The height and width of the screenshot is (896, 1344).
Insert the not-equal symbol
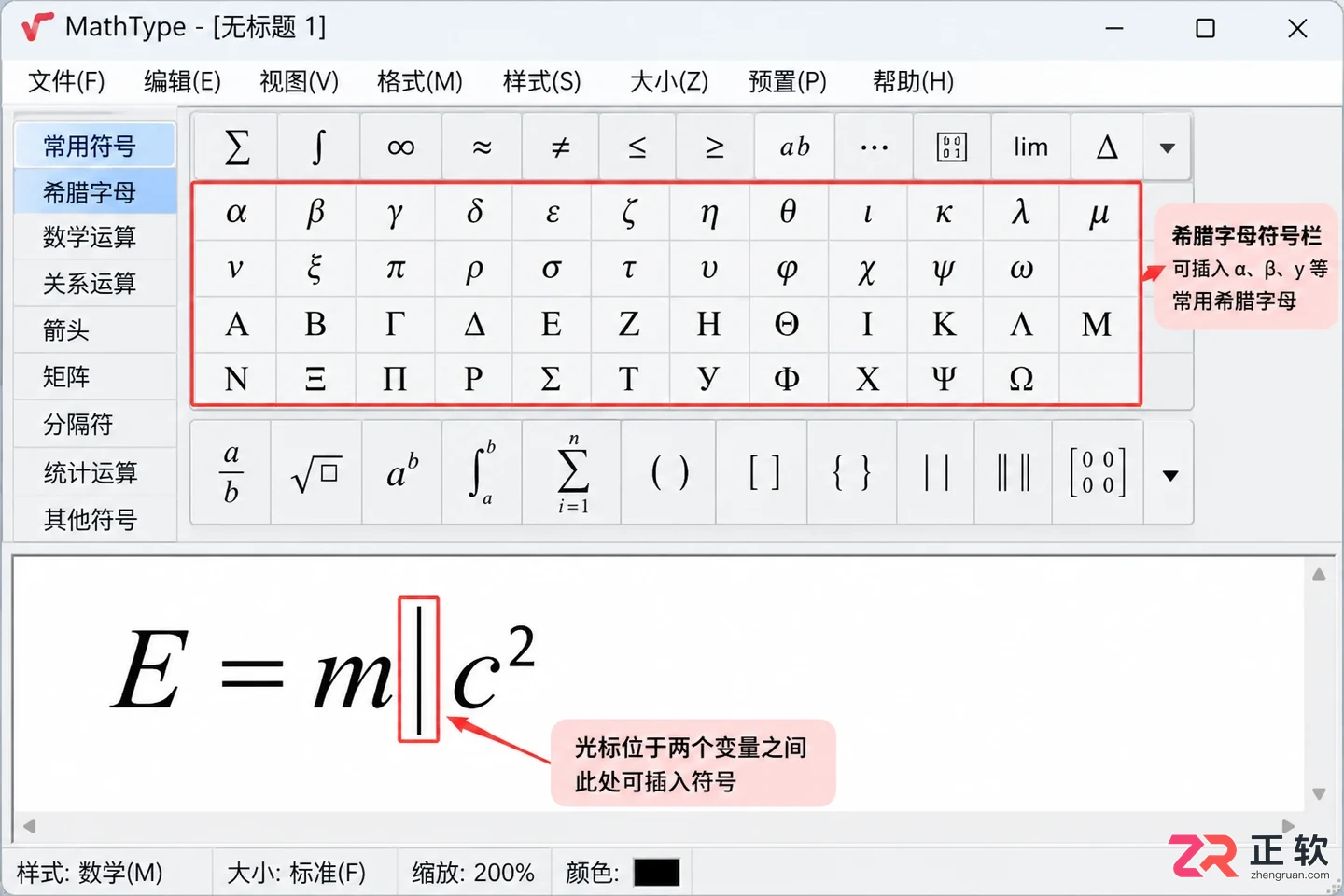coord(560,147)
